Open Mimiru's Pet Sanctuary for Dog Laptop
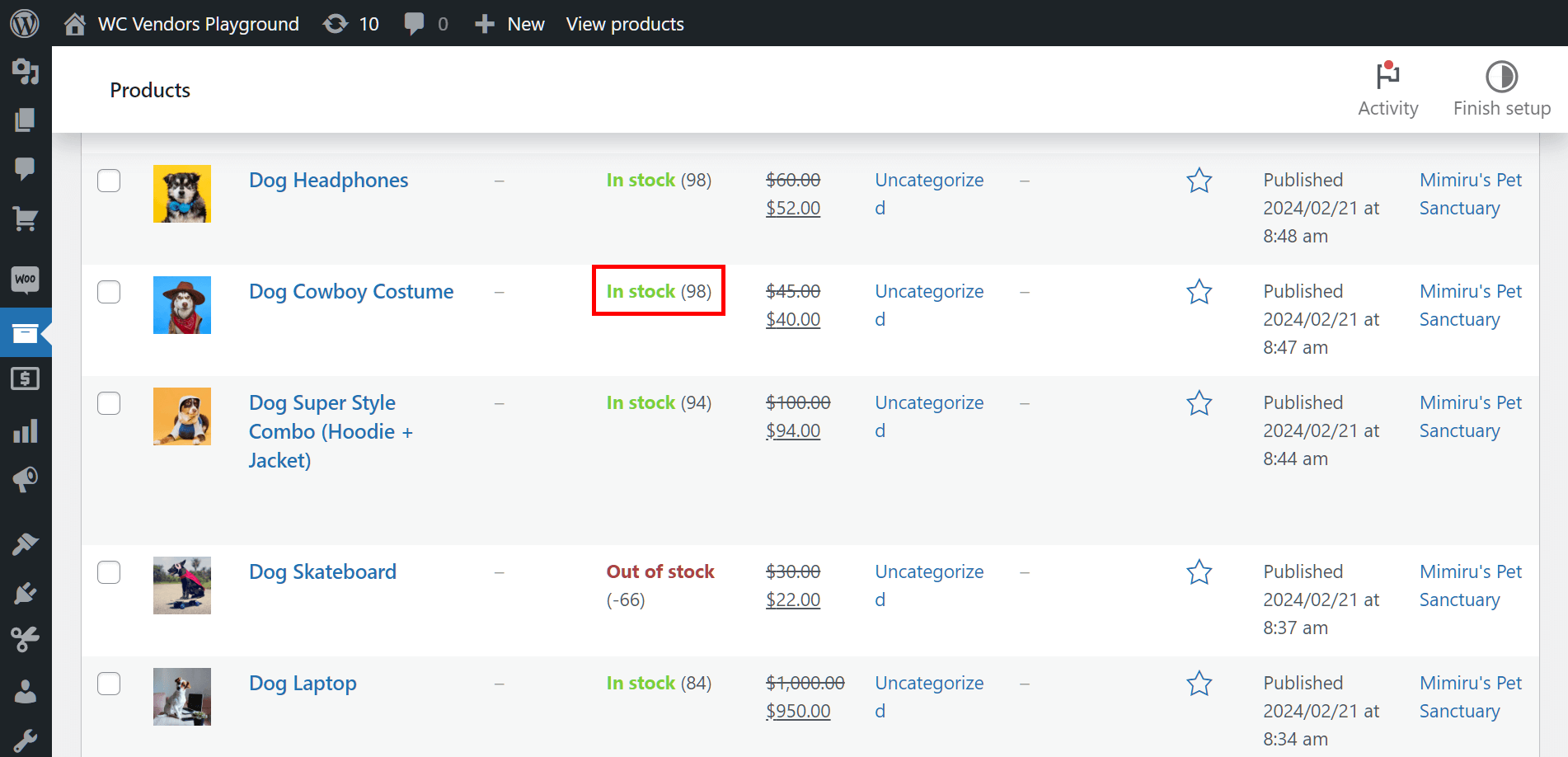The width and height of the screenshot is (1568, 757). pyautogui.click(x=1471, y=697)
